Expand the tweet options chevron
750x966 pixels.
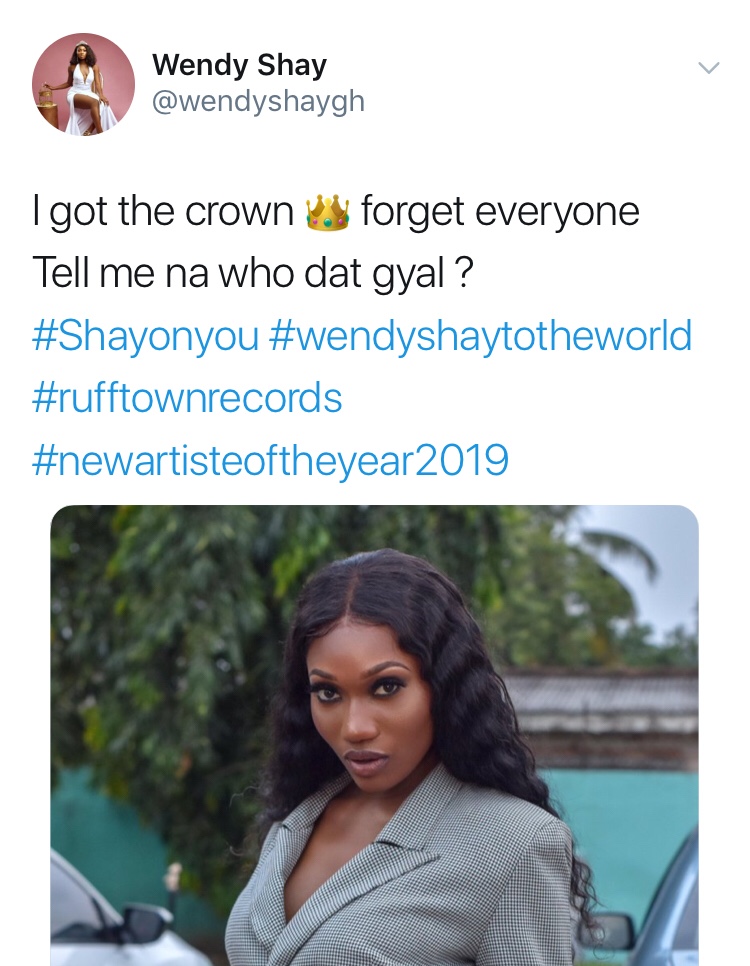pos(709,67)
